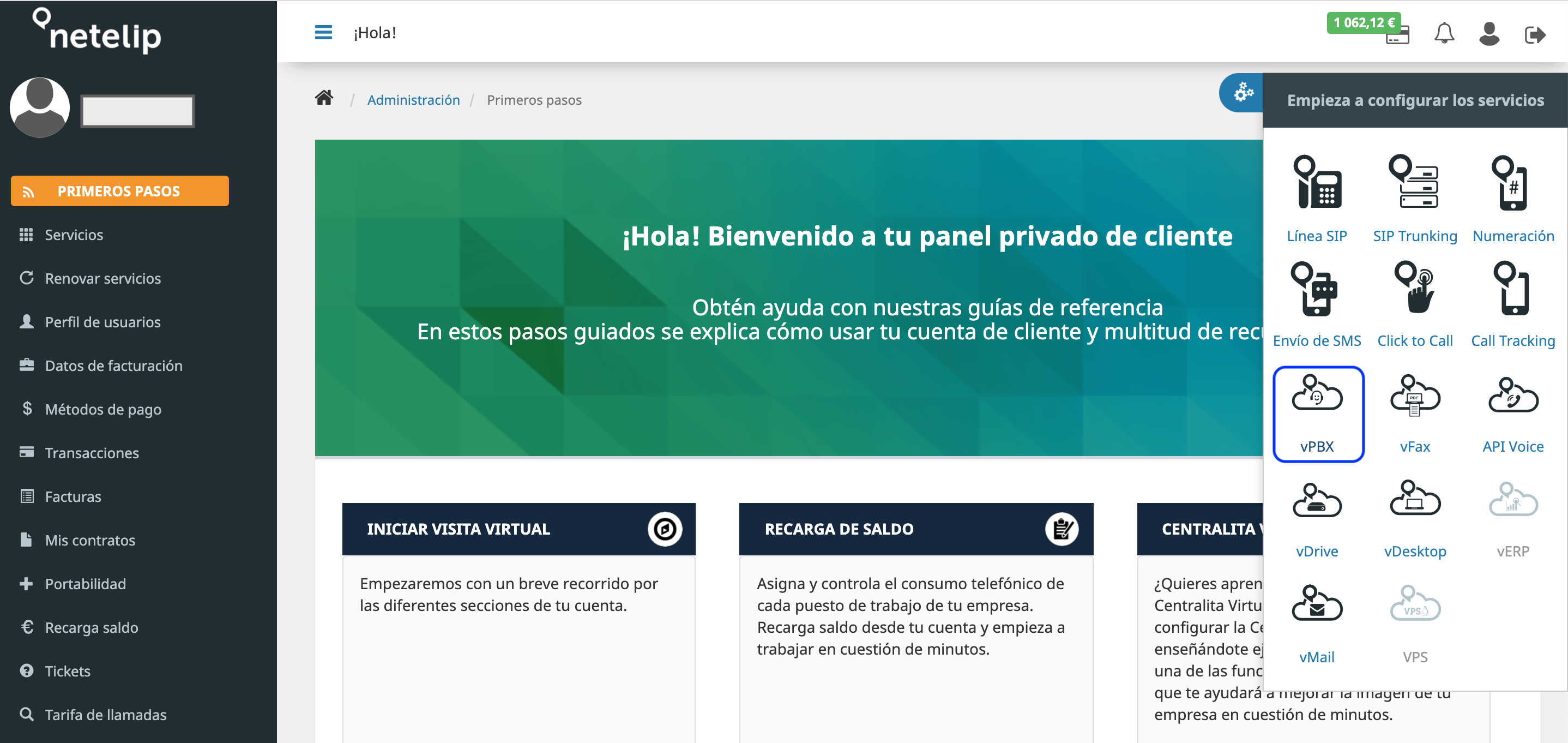Open the vFax cloud icon
The width and height of the screenshot is (1568, 743).
tap(1415, 394)
